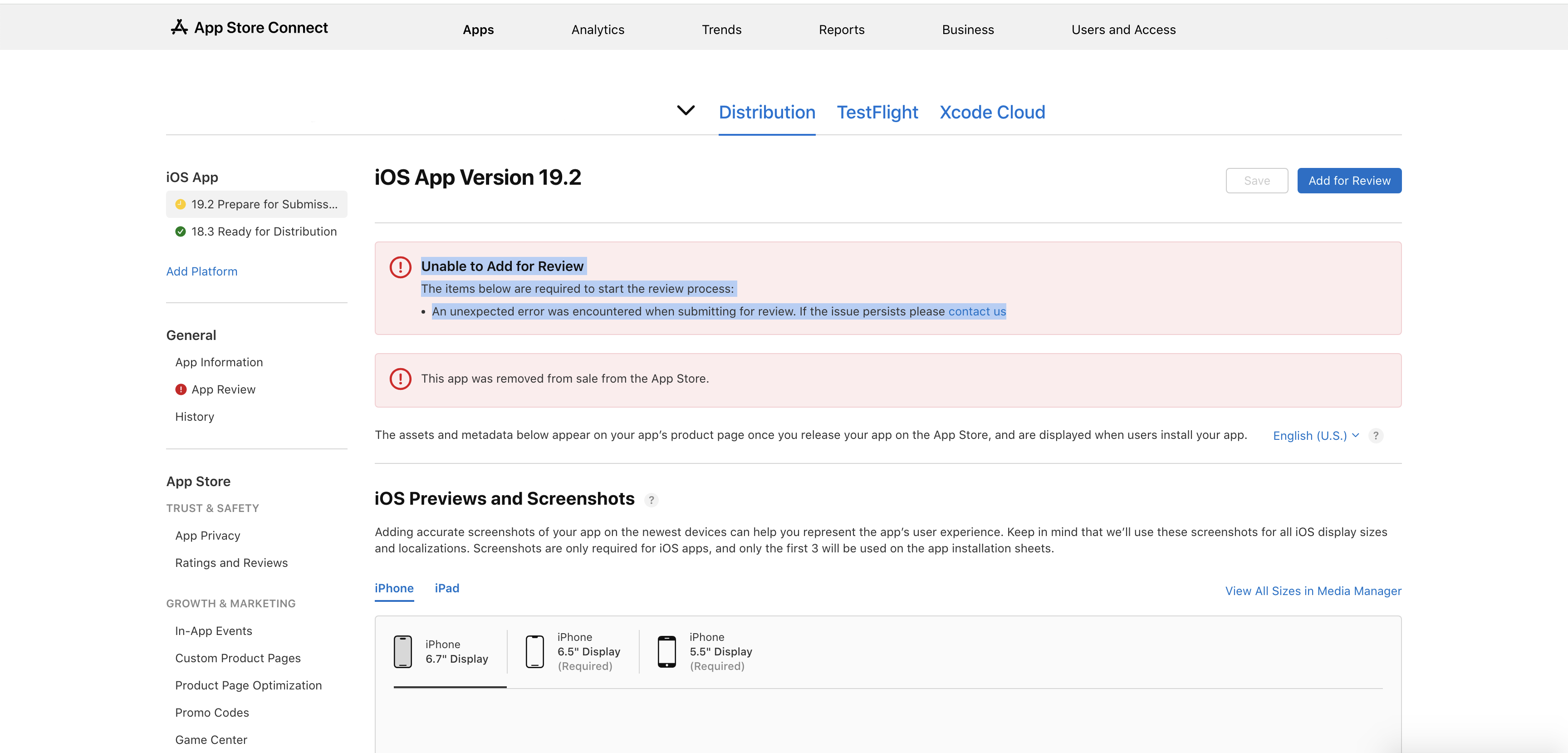Click the removed from sale message text
1568x753 pixels.
565,379
